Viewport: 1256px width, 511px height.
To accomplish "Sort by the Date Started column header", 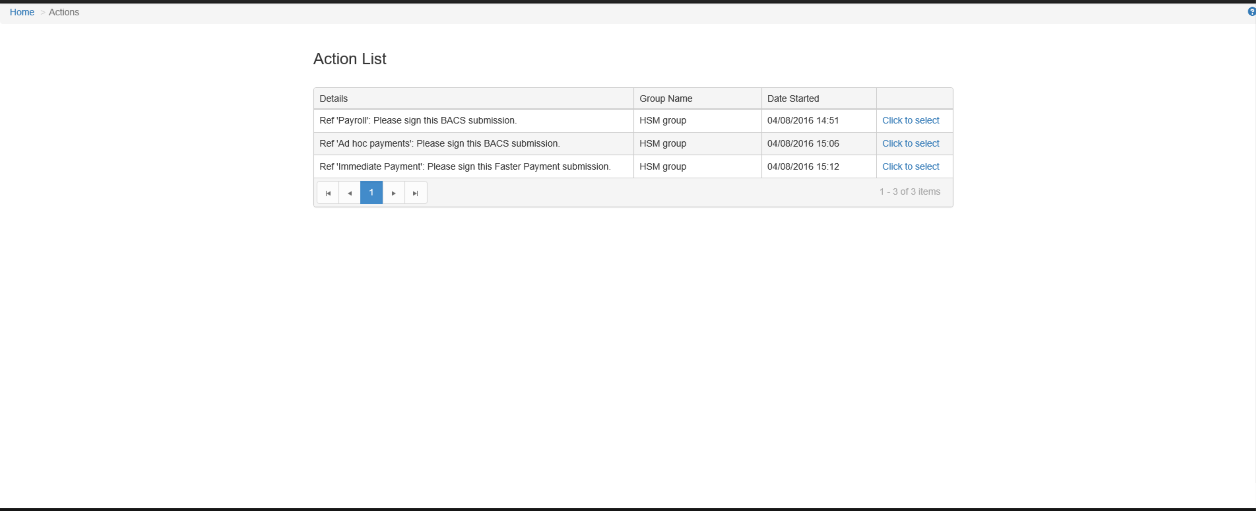I will (793, 99).
